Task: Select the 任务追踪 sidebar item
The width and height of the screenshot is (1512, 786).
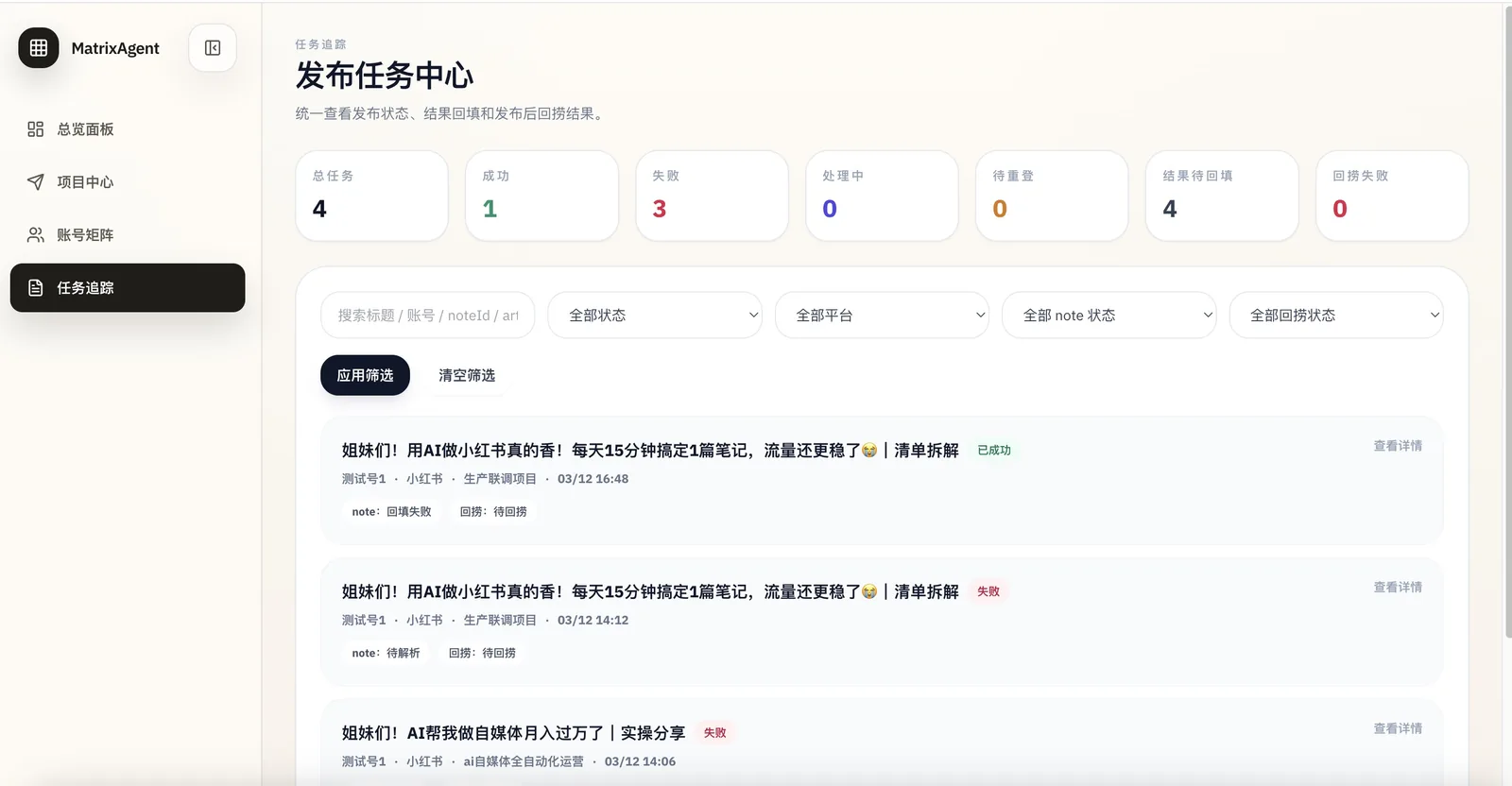Action: (128, 288)
